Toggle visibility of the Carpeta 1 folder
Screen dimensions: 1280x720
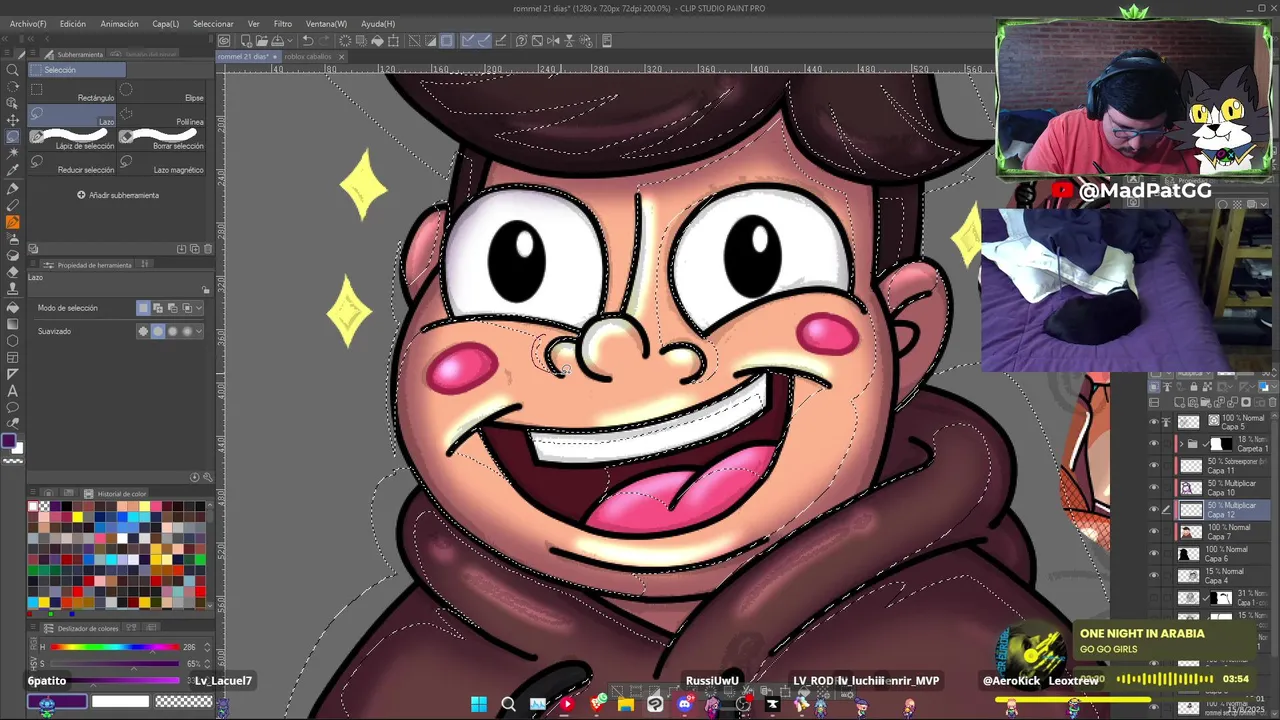(1153, 444)
